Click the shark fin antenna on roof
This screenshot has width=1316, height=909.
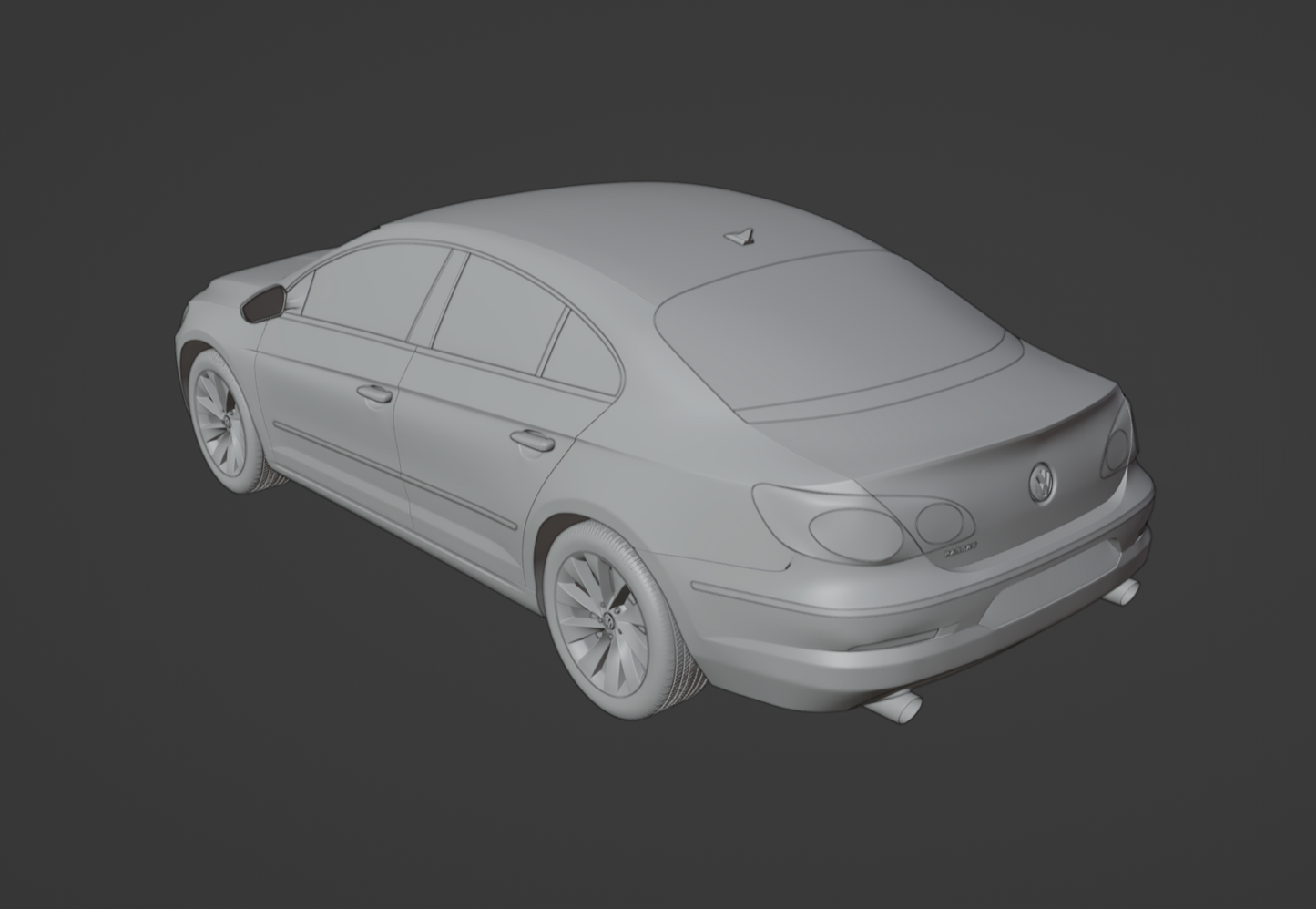pyautogui.click(x=740, y=236)
